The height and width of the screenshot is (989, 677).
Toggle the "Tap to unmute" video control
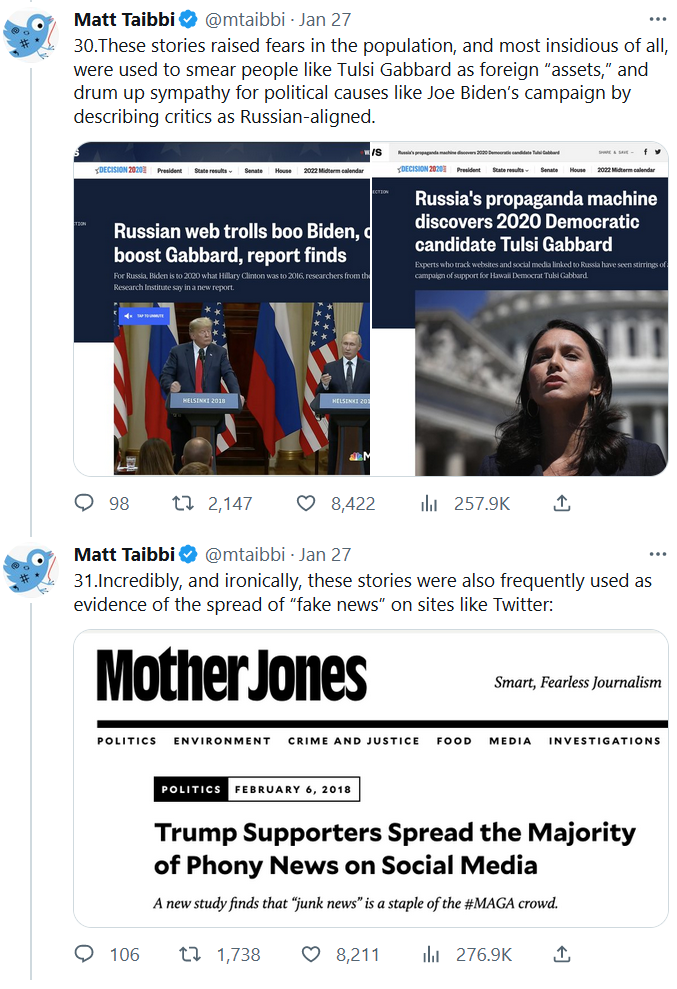coord(145,316)
